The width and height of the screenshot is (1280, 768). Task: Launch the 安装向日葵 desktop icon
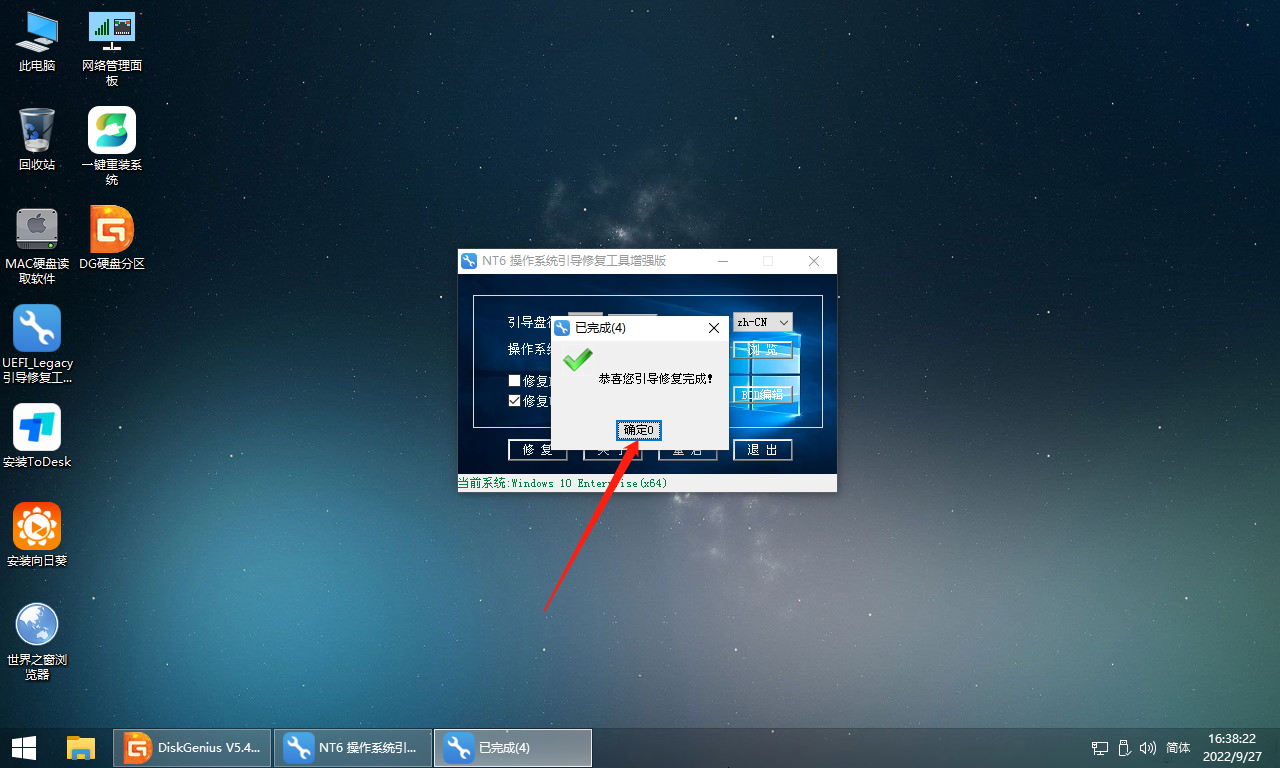point(37,534)
